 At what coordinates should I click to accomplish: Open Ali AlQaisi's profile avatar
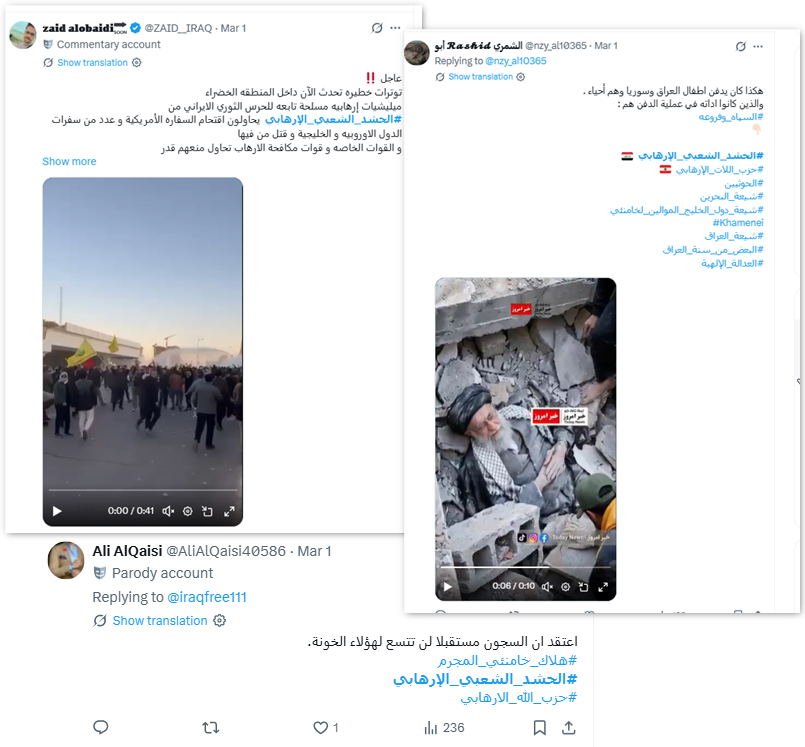point(66,560)
